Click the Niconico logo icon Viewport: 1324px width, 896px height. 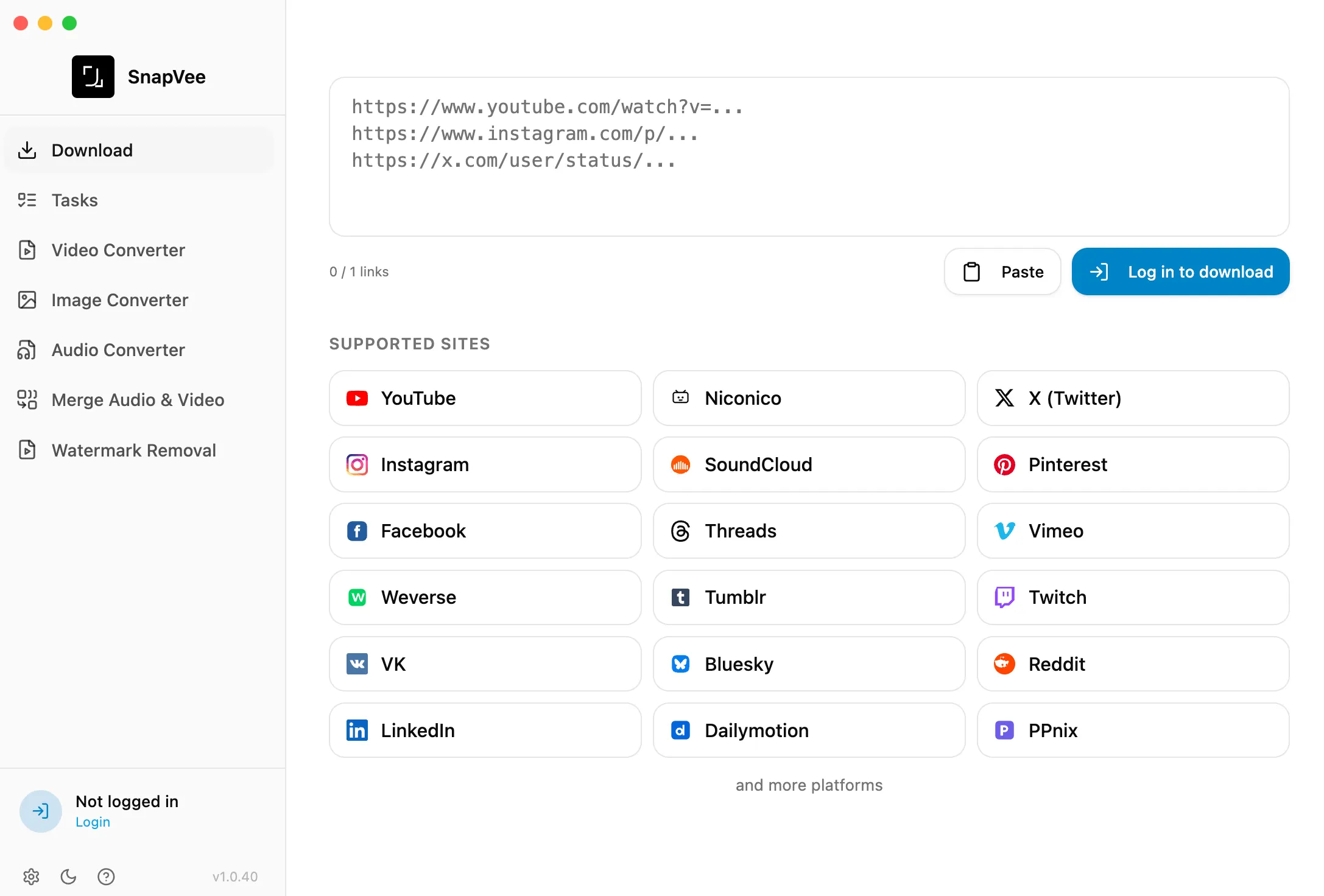[x=680, y=398]
